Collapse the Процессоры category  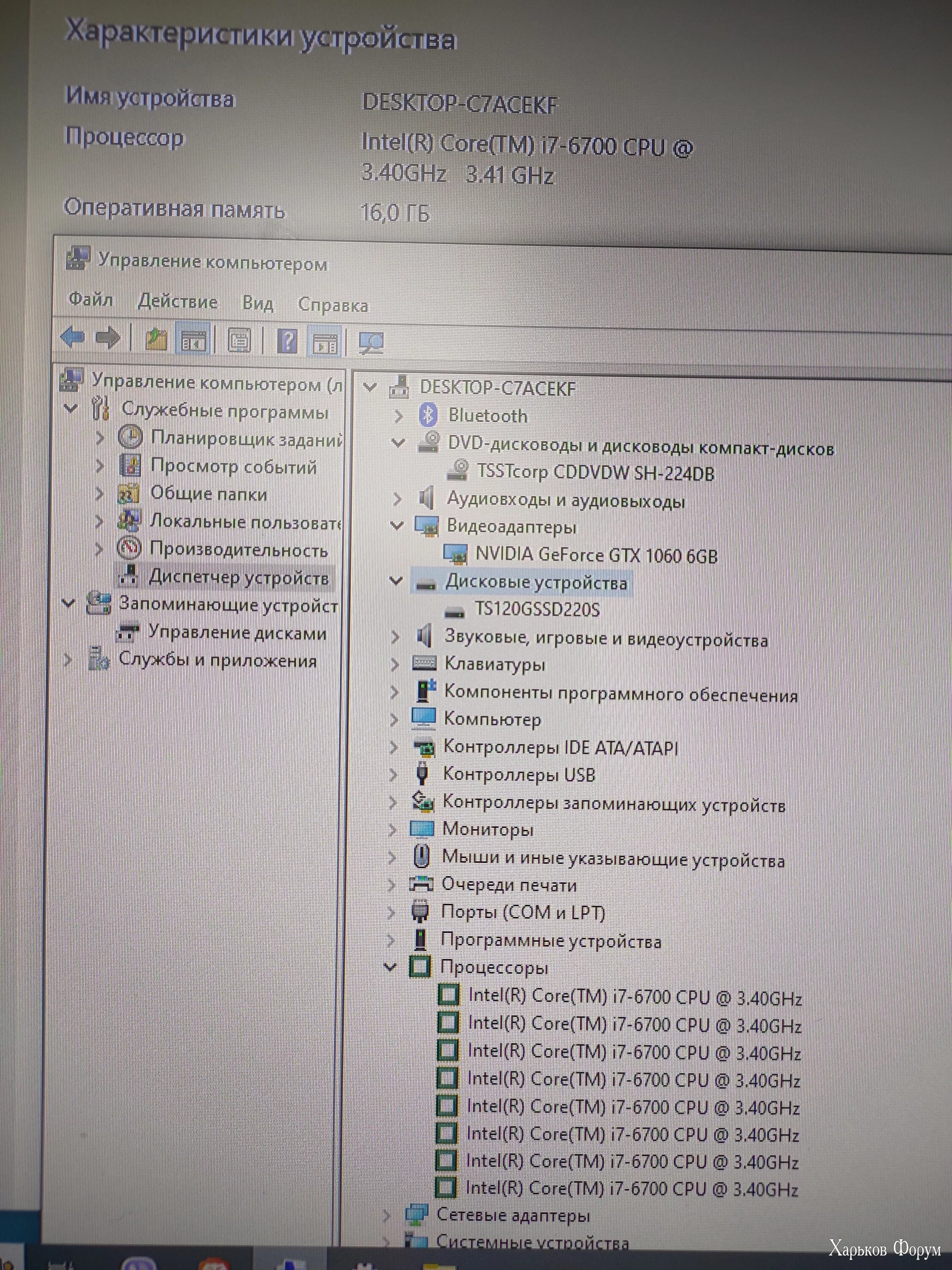click(x=390, y=966)
